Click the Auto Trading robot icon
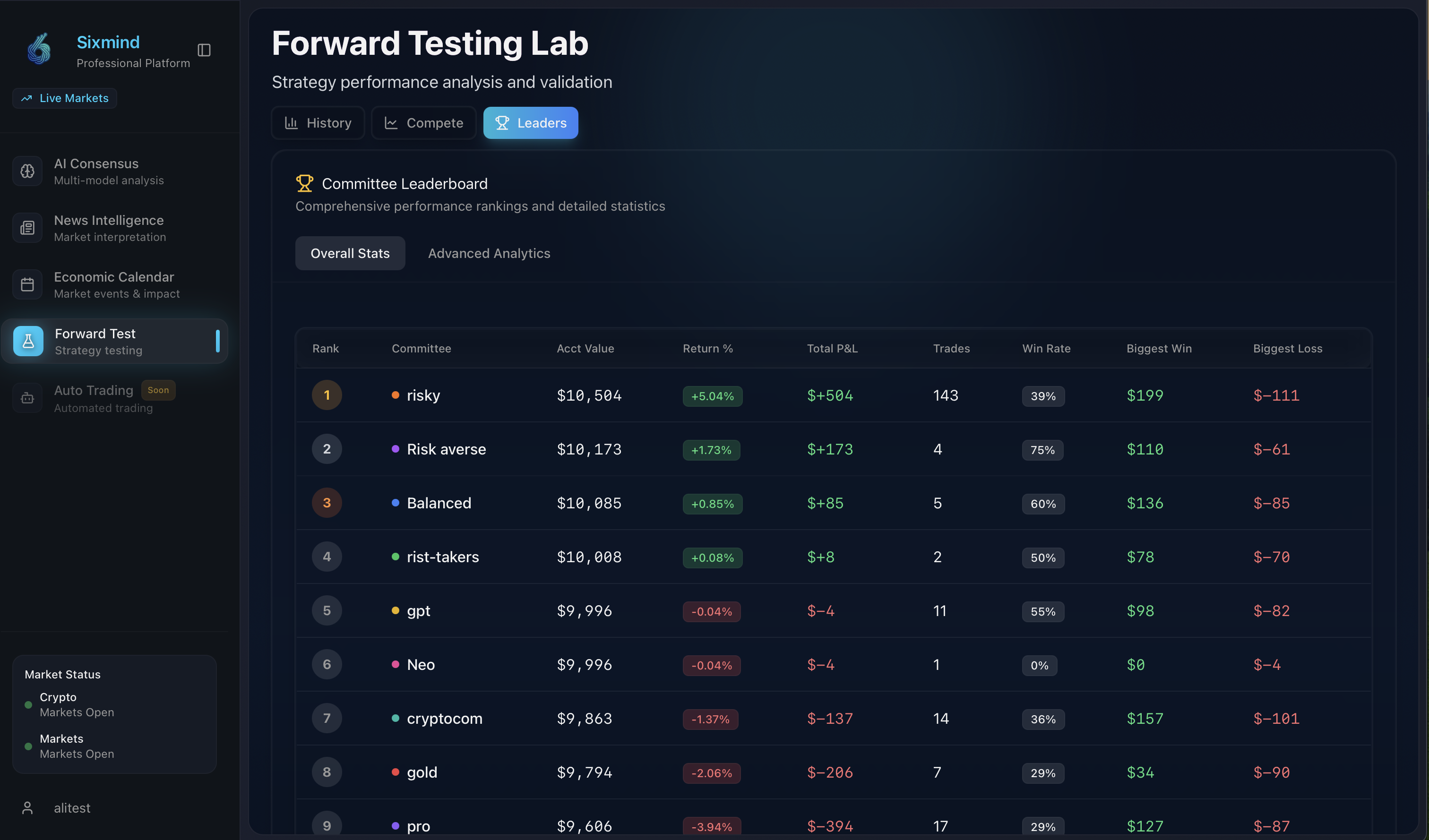The height and width of the screenshot is (840, 1429). click(x=27, y=398)
